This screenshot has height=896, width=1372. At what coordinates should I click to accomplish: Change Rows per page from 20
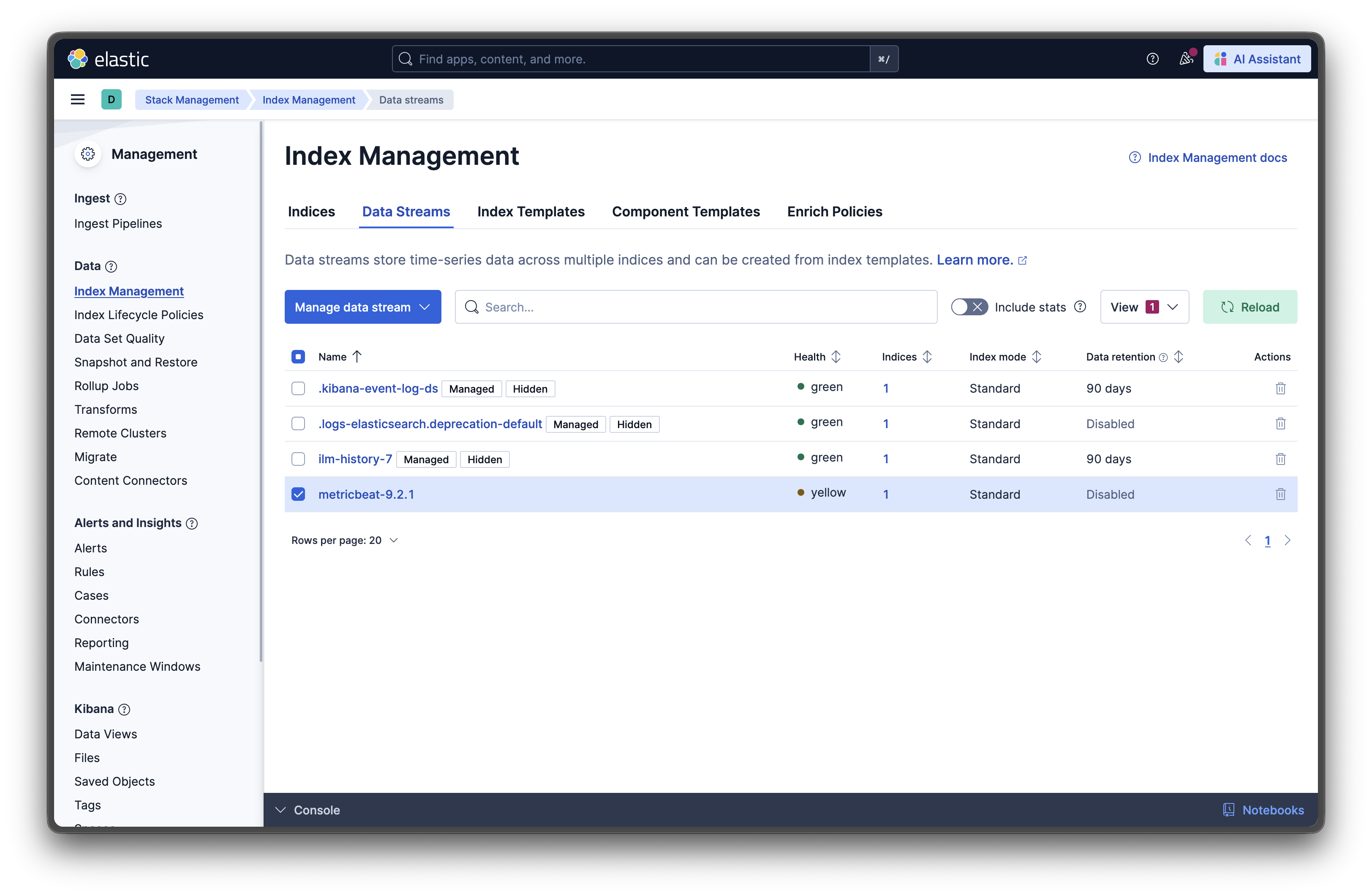click(344, 540)
